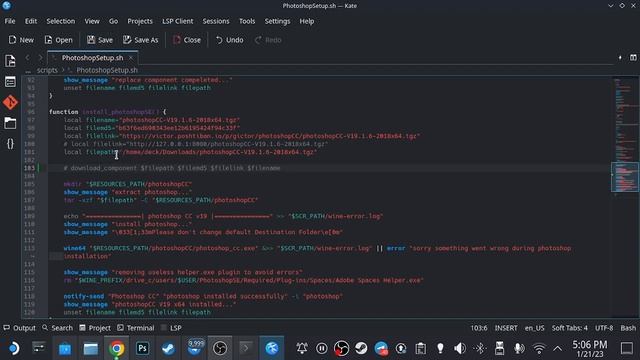Toggle the LSP bottom panel
The image size is (640, 360).
(x=171, y=328)
